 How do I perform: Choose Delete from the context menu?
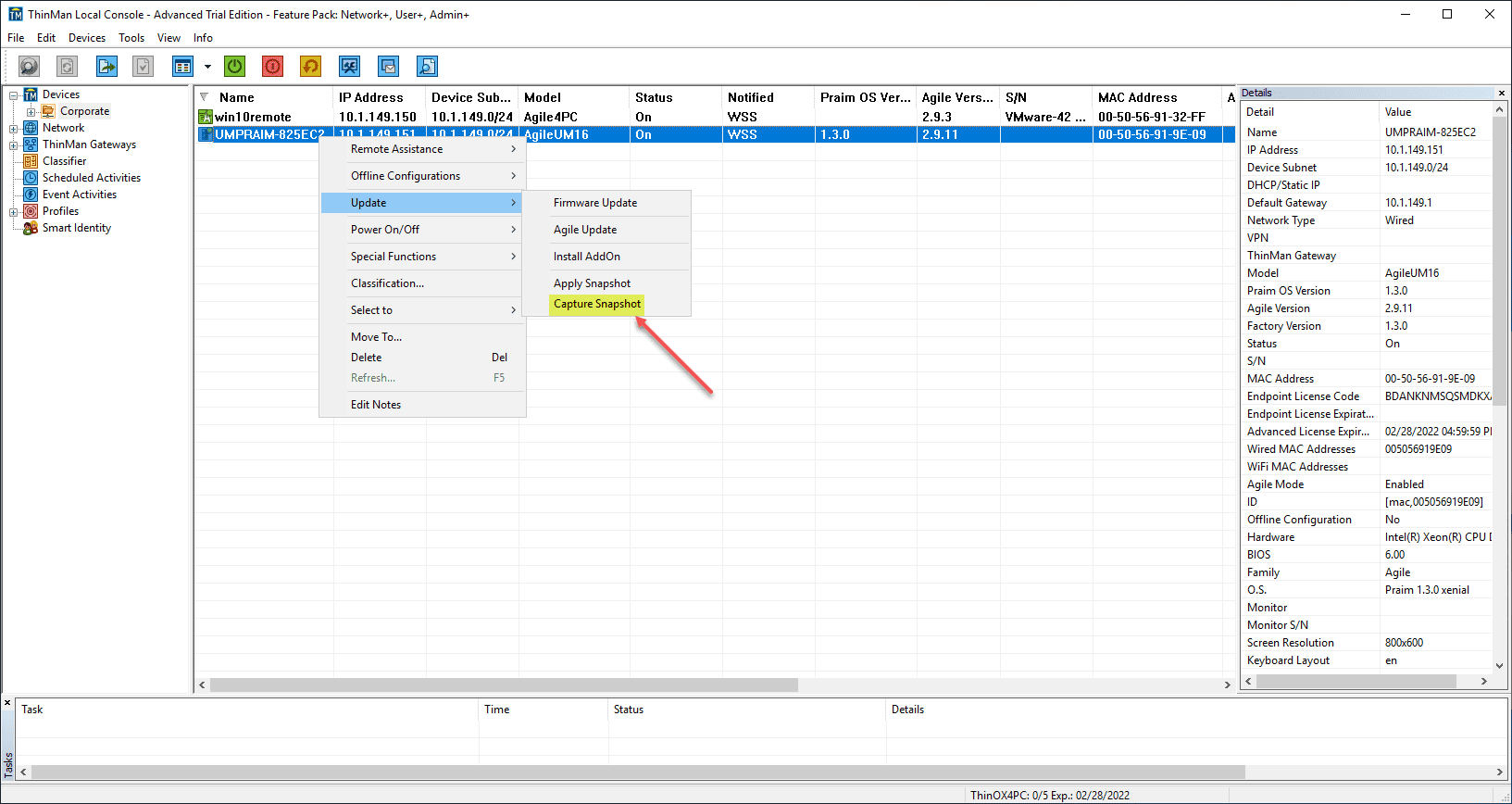tap(422, 358)
